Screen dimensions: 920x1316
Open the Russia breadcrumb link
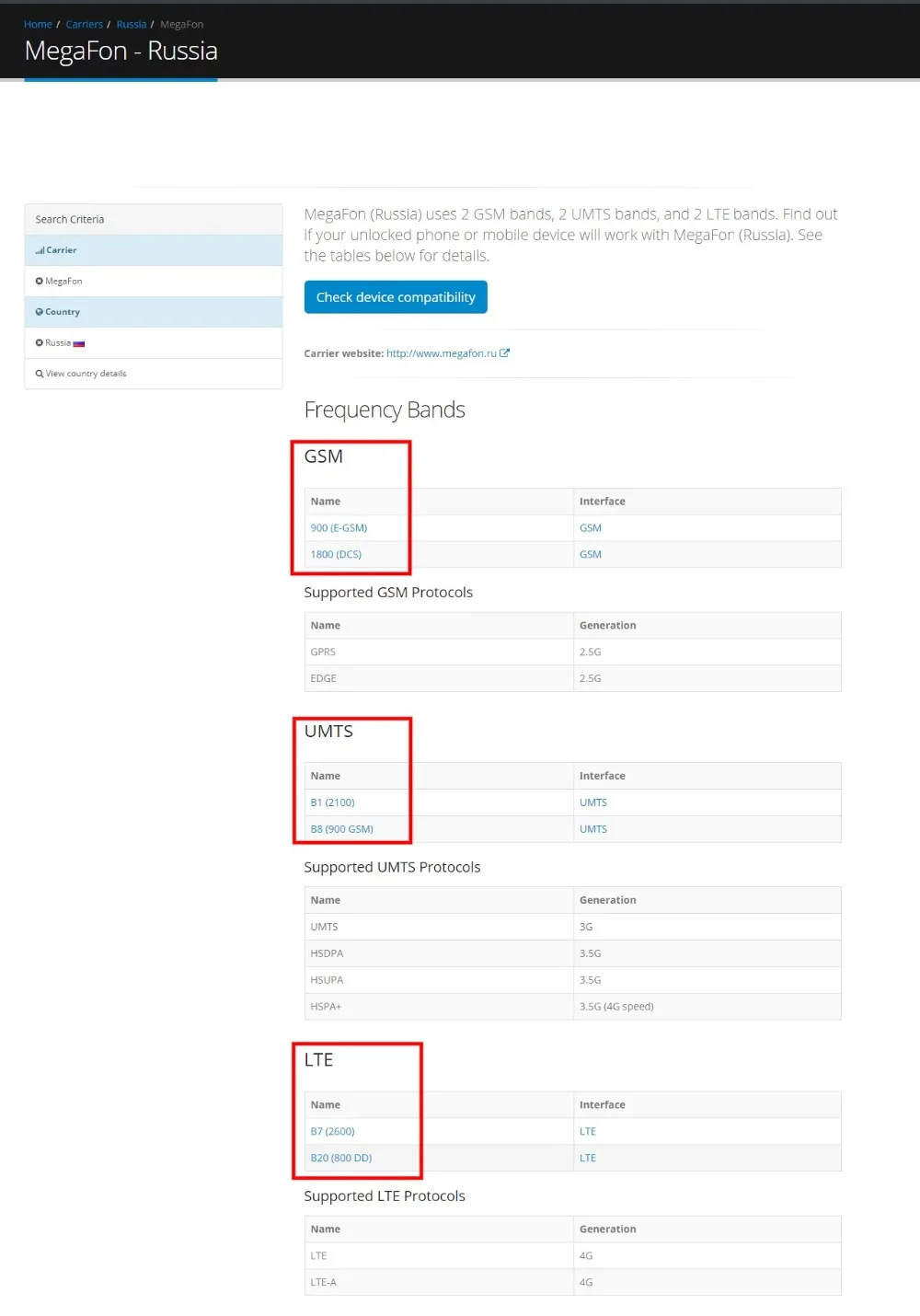click(132, 24)
